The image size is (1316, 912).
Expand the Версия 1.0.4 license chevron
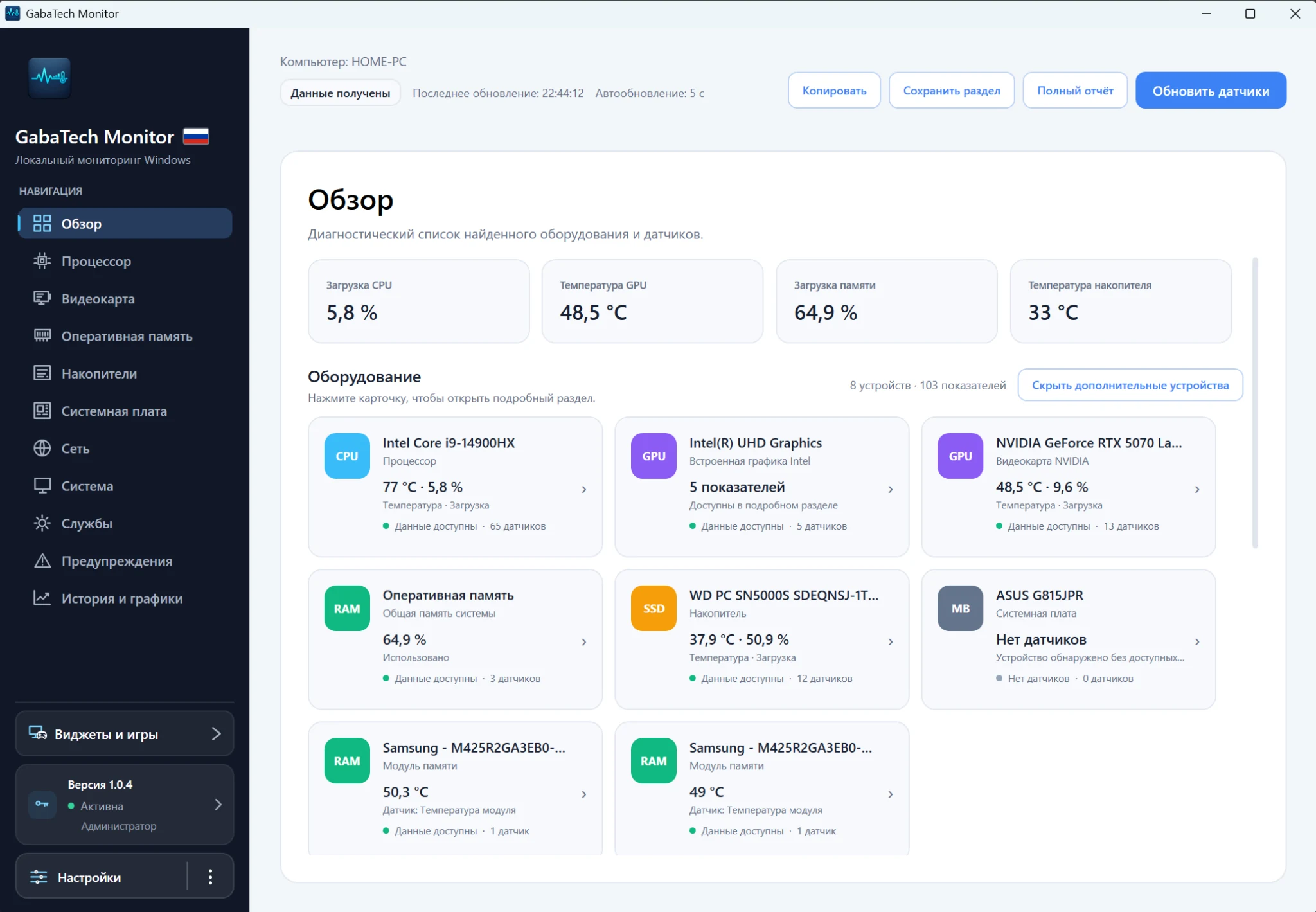[x=218, y=805]
